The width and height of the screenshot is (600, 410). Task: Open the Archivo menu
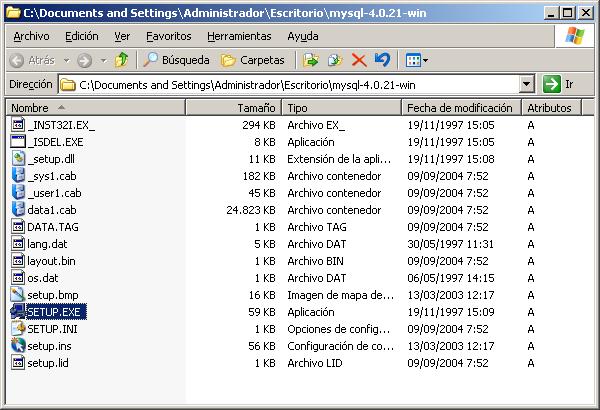point(31,36)
